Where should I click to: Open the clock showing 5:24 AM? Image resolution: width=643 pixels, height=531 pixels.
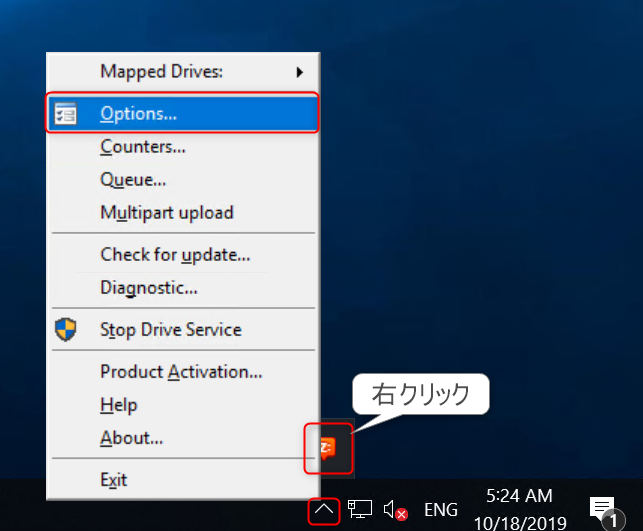520,509
